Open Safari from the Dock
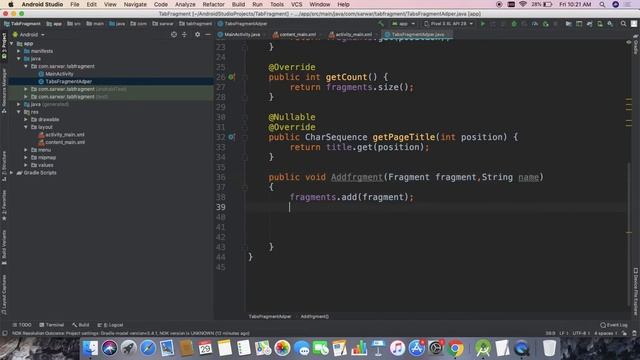 click(148, 348)
